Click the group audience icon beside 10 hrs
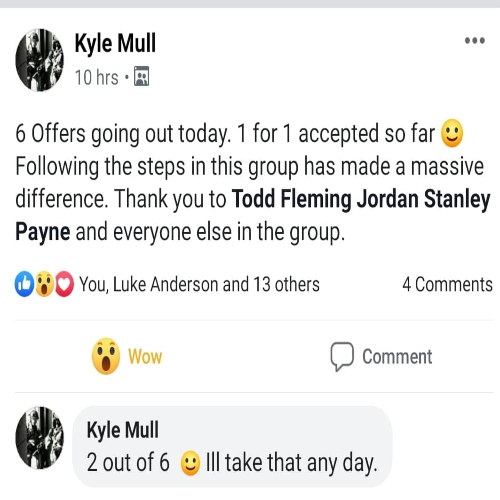This screenshot has width=500, height=500. point(142,76)
